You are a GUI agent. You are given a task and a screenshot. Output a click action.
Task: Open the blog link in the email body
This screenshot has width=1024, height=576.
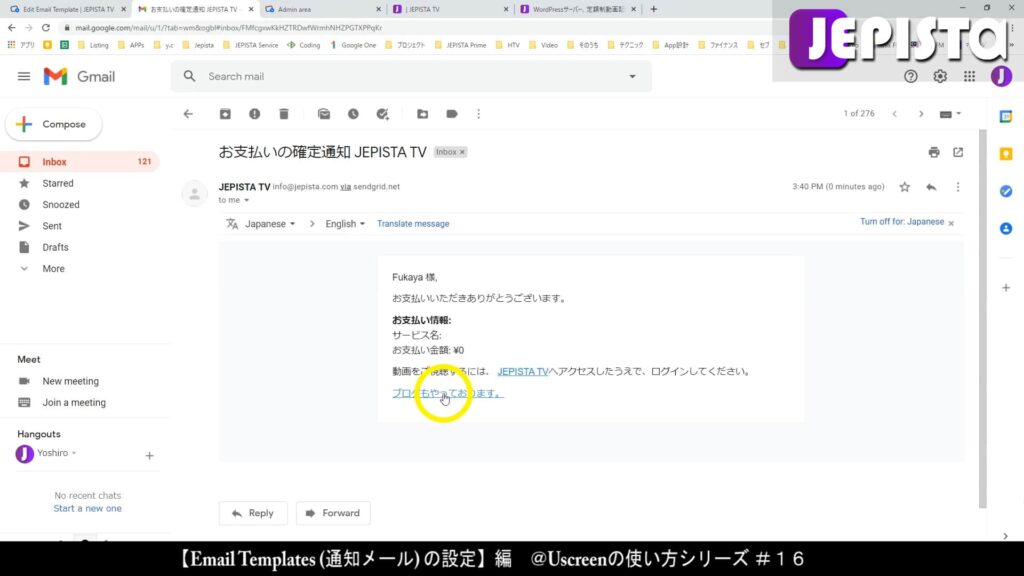tap(447, 393)
